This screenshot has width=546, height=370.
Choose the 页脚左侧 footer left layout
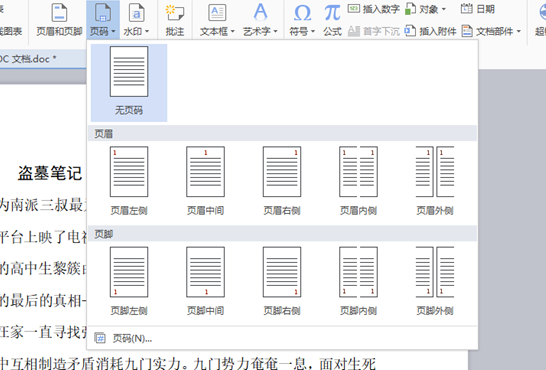[x=129, y=281]
